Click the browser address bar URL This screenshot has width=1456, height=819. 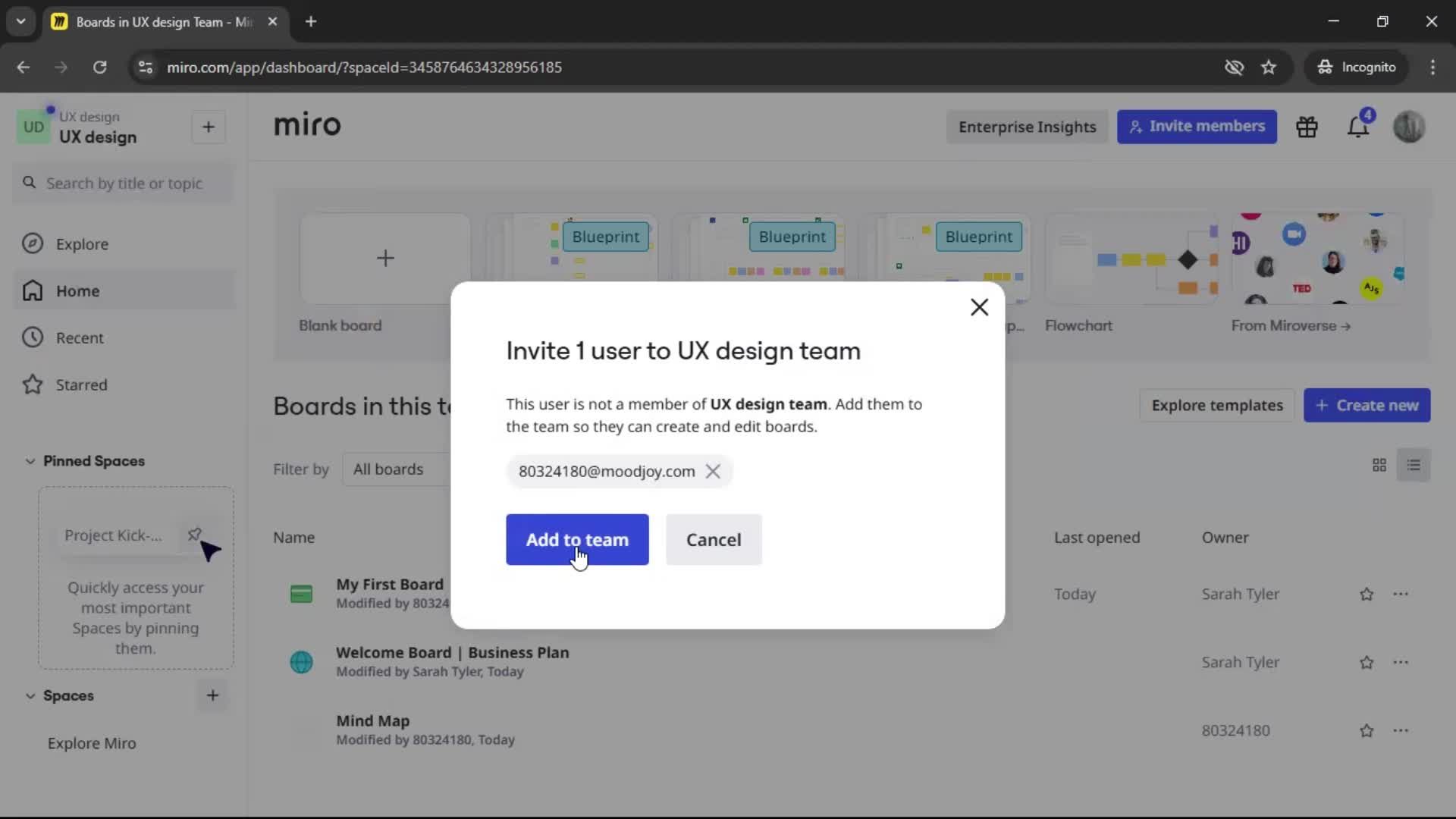tap(364, 67)
